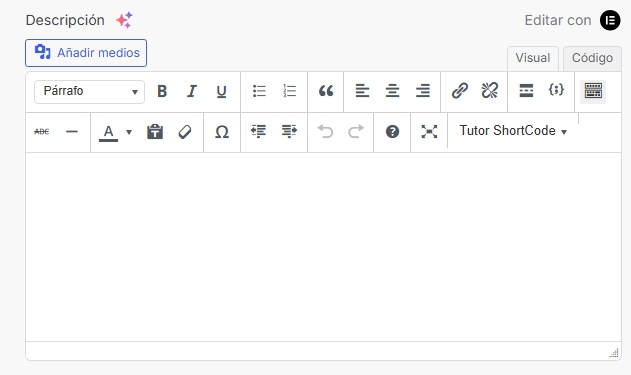
Task: Apply blockquote formatting
Action: pos(326,91)
